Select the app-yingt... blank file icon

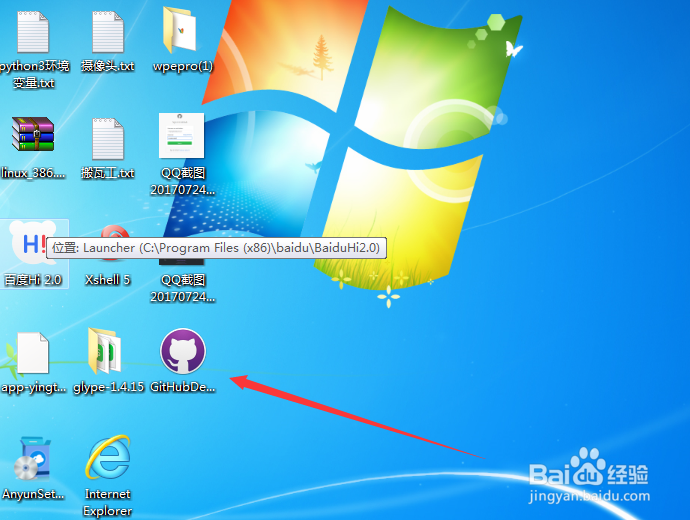[x=33, y=353]
